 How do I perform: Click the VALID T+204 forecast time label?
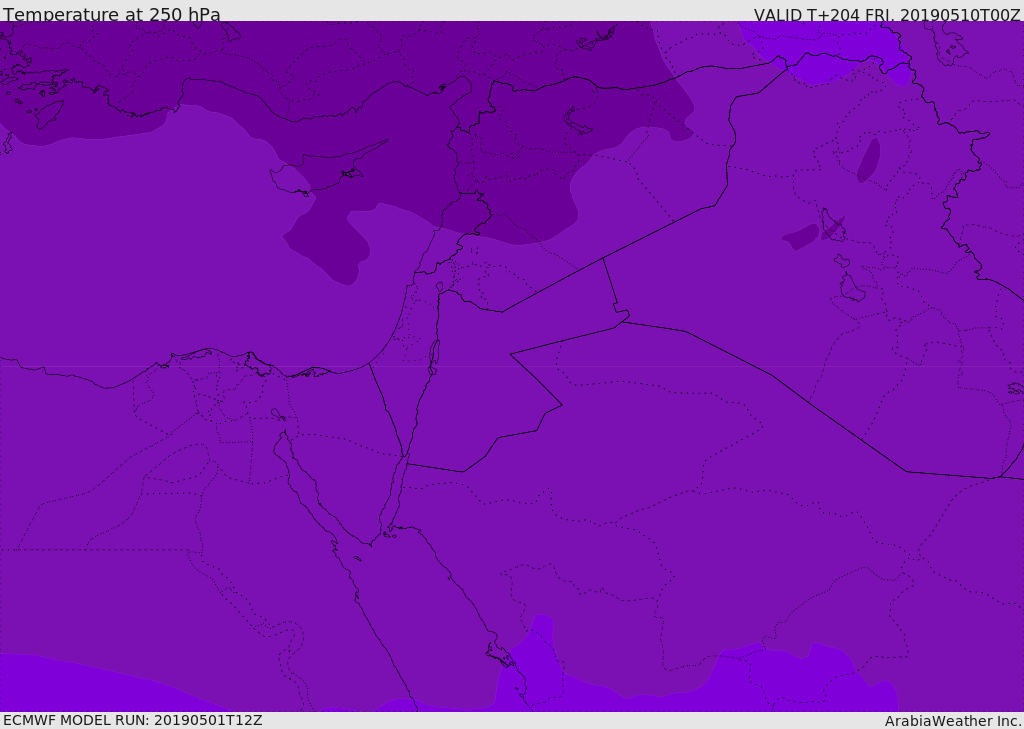tap(886, 14)
